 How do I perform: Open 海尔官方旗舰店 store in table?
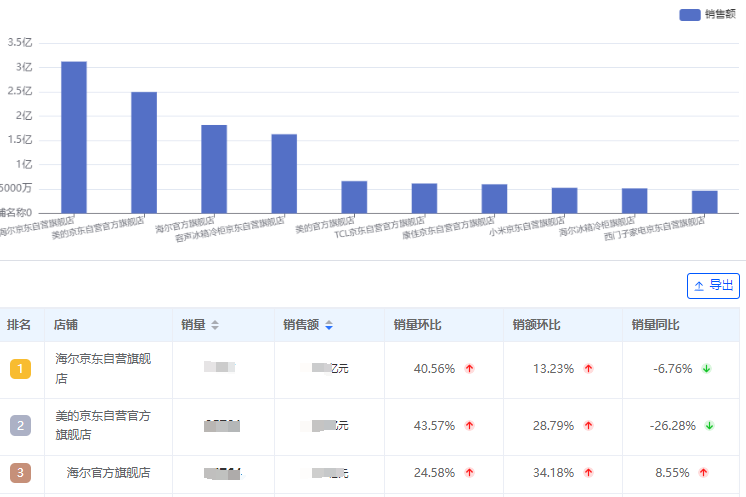(108, 473)
